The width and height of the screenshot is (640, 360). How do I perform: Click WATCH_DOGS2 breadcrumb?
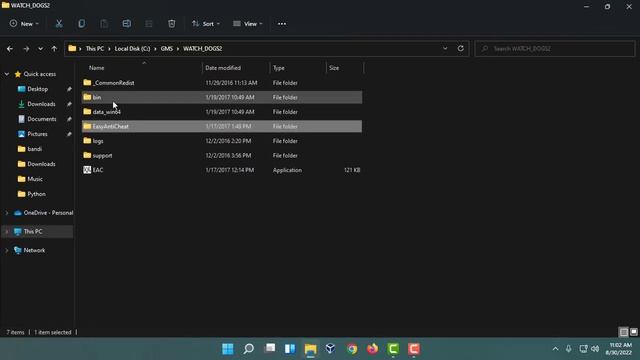[202, 49]
